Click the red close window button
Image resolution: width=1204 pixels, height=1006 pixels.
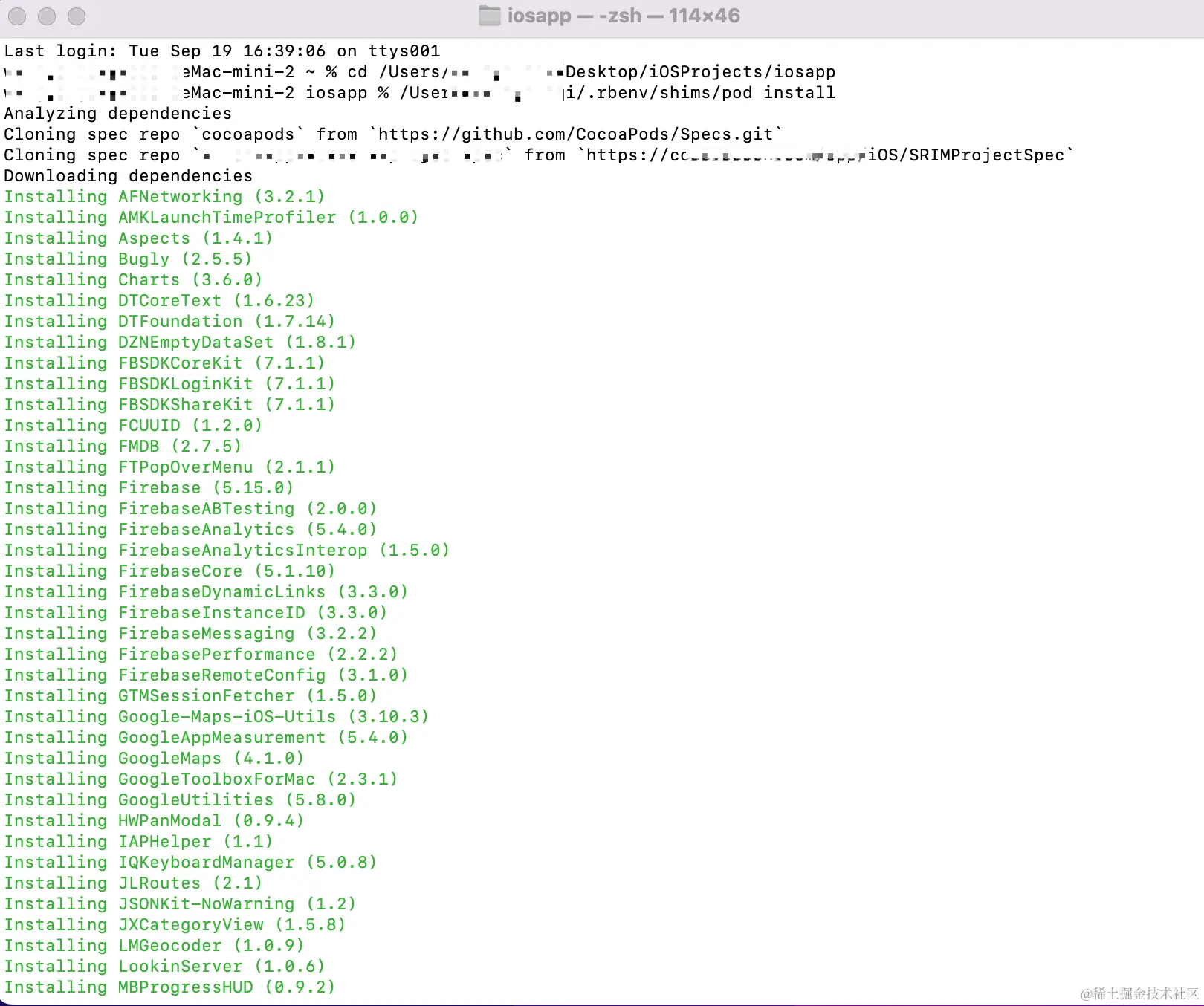click(x=17, y=16)
